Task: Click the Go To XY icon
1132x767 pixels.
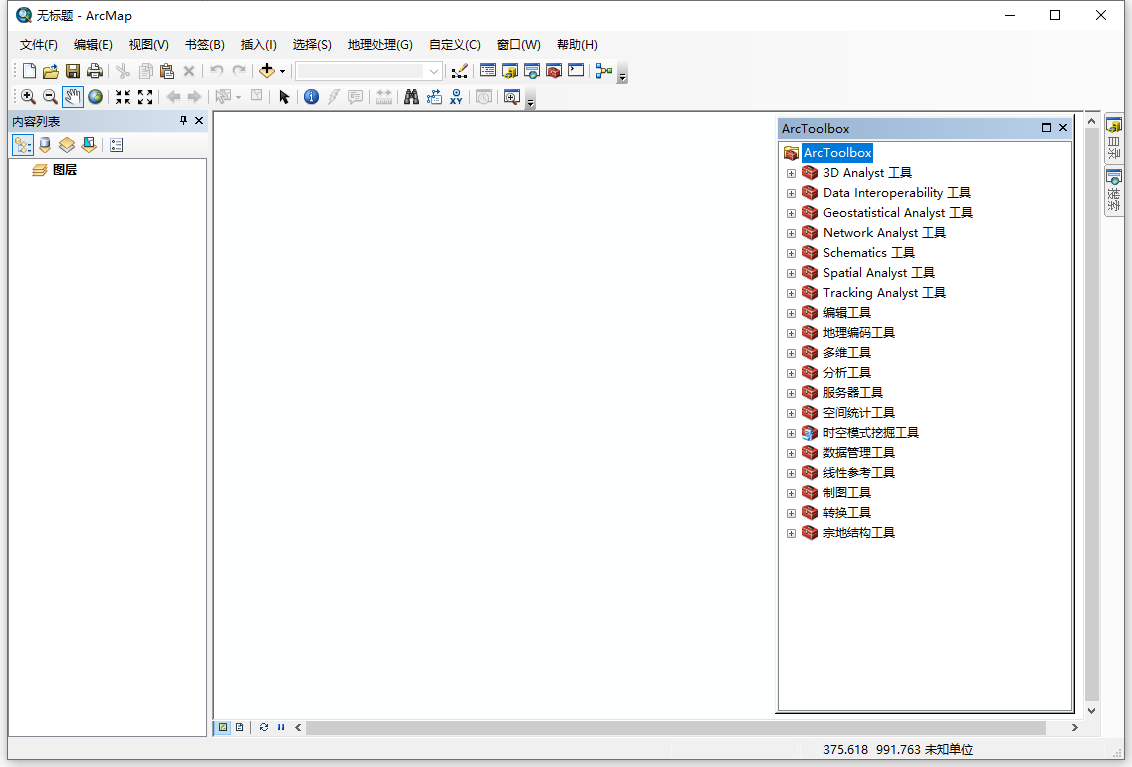Action: [x=456, y=97]
